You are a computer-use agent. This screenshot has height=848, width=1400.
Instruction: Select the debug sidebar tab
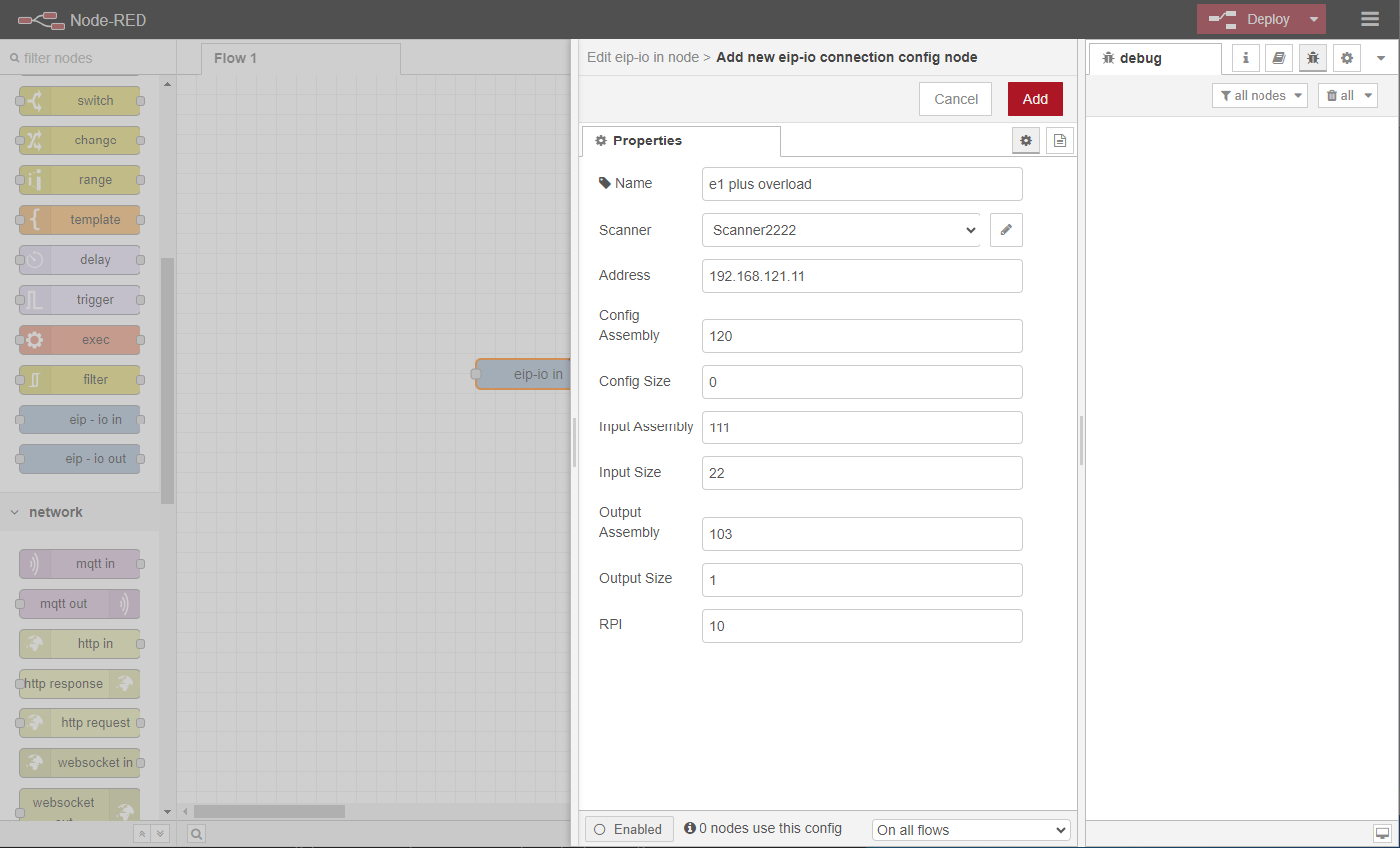click(1155, 58)
